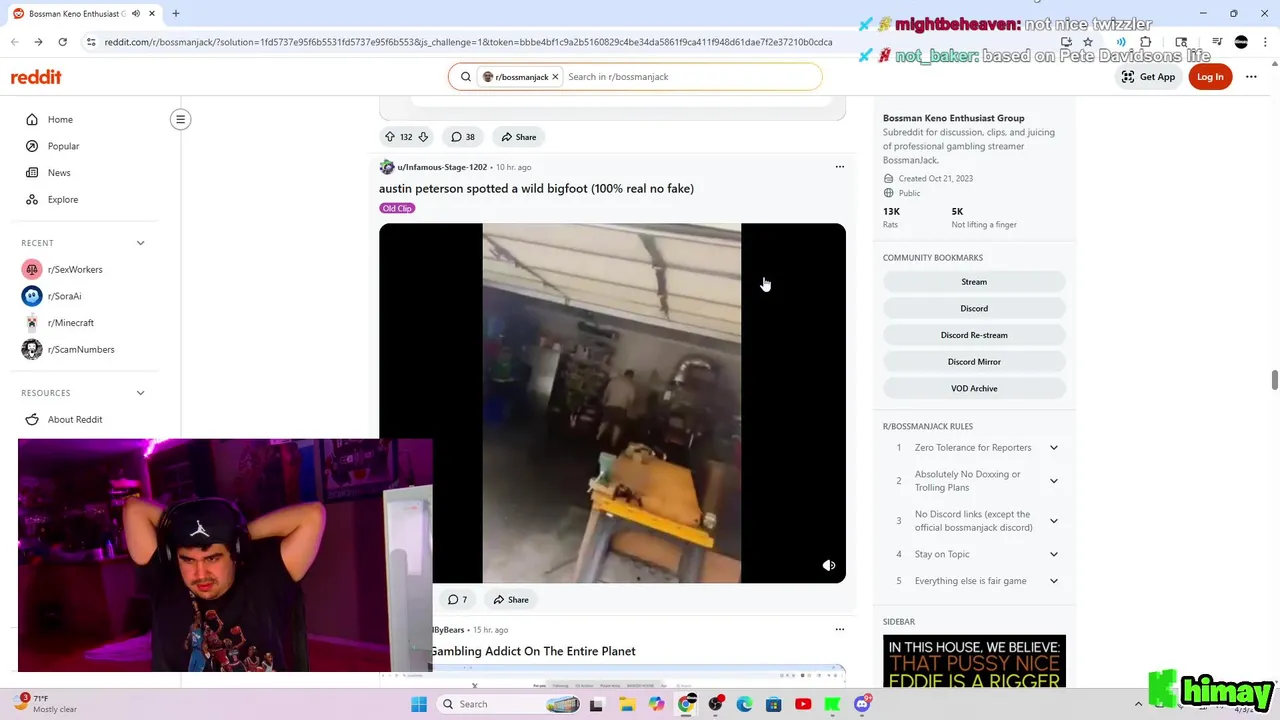The height and width of the screenshot is (720, 1280).
Task: Go to Reddit Home
Action: click(60, 120)
